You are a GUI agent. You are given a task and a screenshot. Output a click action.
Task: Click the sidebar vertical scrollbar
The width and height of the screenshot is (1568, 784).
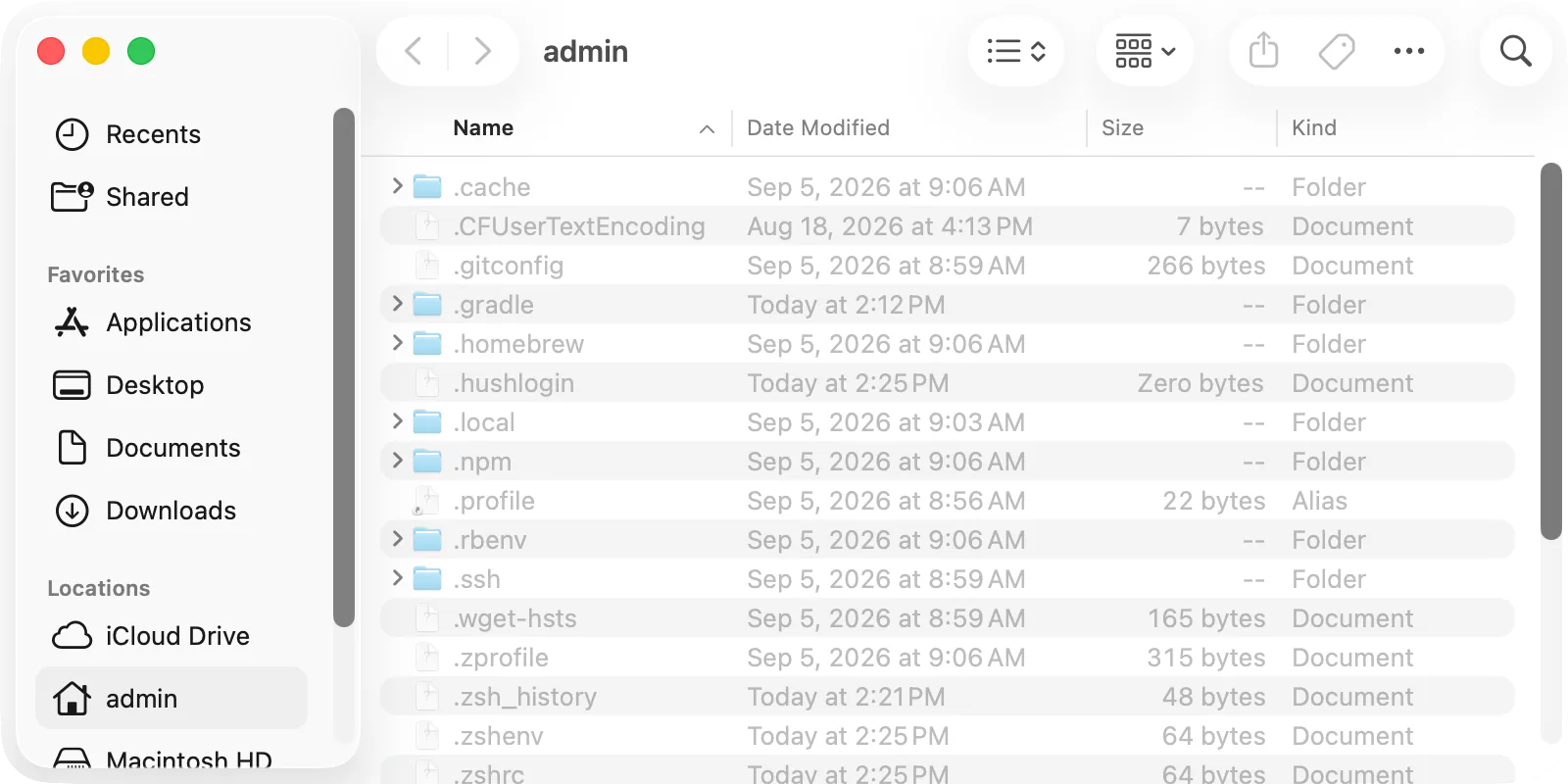coord(343,367)
